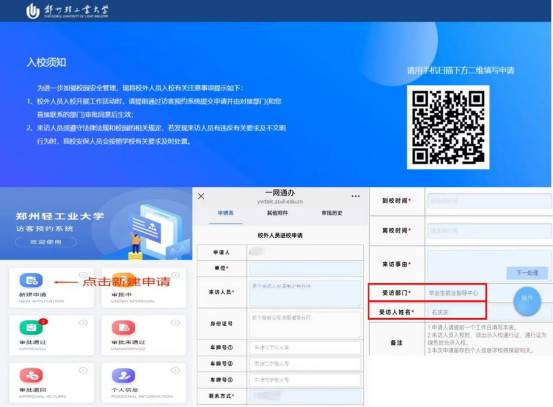Open the purple 个人信息 (Personal Information) icon
The width and height of the screenshot is (553, 407).
(123, 376)
